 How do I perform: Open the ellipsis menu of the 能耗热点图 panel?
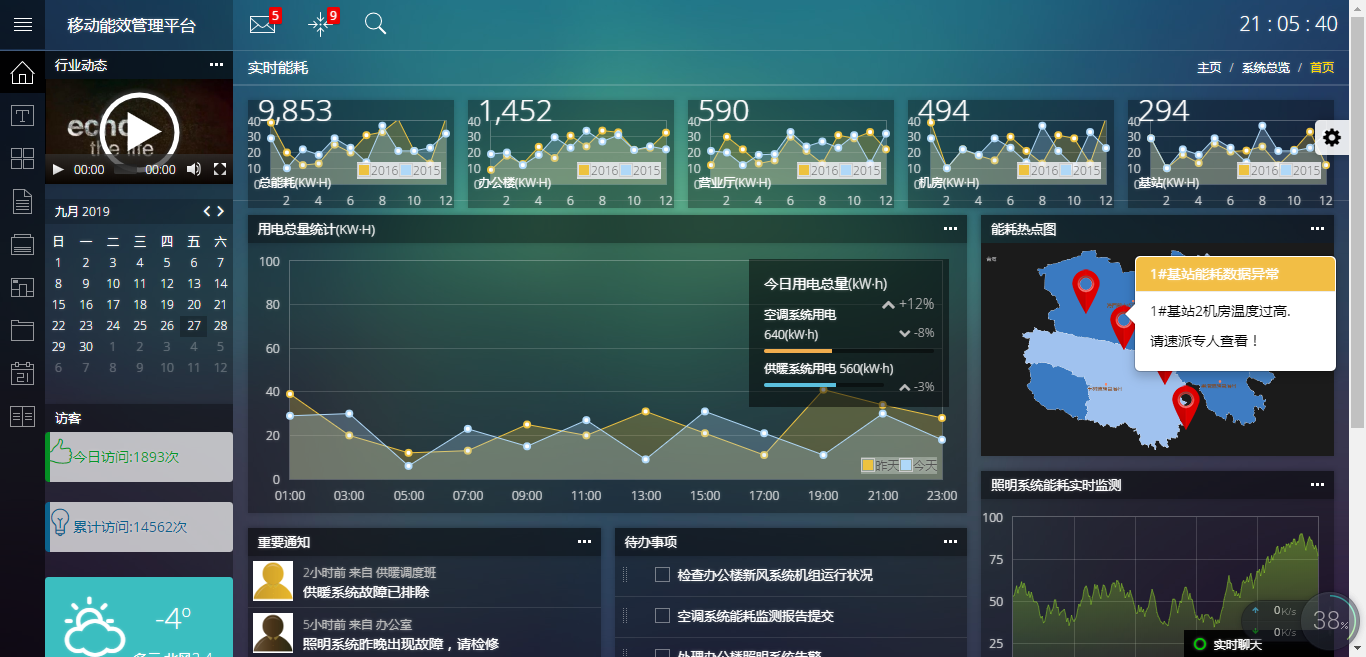pos(1318,229)
